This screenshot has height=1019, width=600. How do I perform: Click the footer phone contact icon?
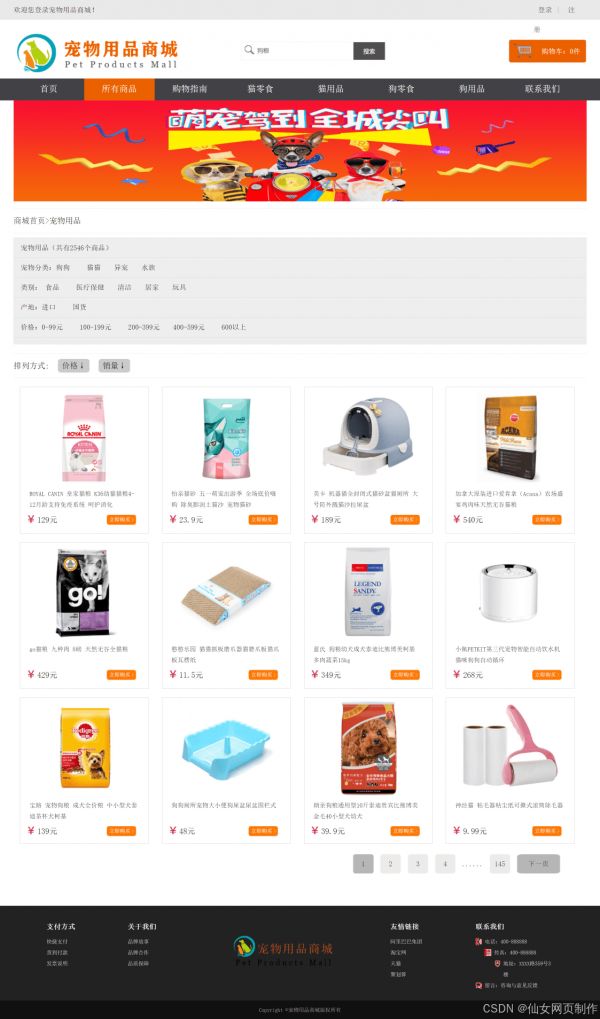[x=478, y=941]
